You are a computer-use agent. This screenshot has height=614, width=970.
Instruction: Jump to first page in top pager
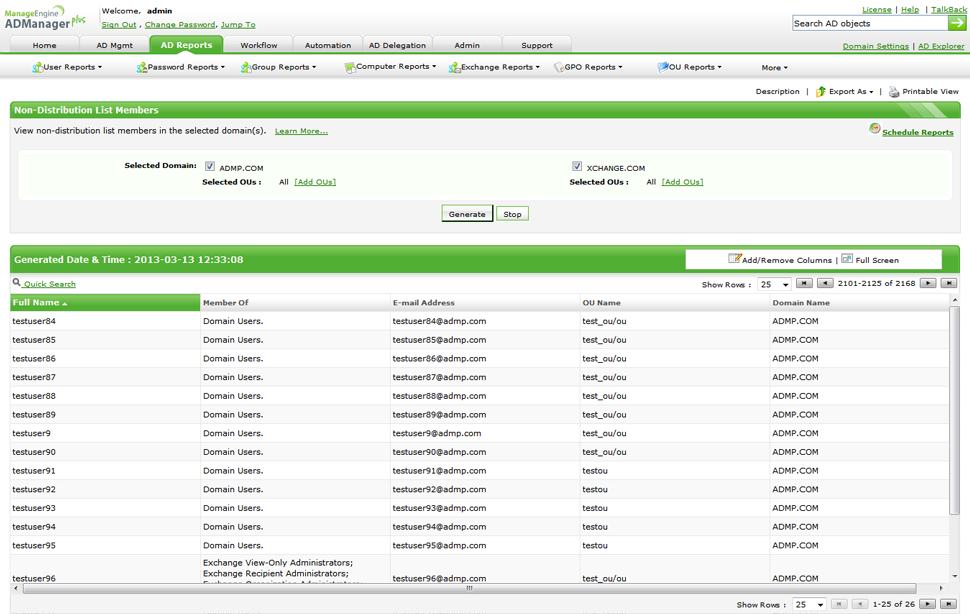pos(804,284)
